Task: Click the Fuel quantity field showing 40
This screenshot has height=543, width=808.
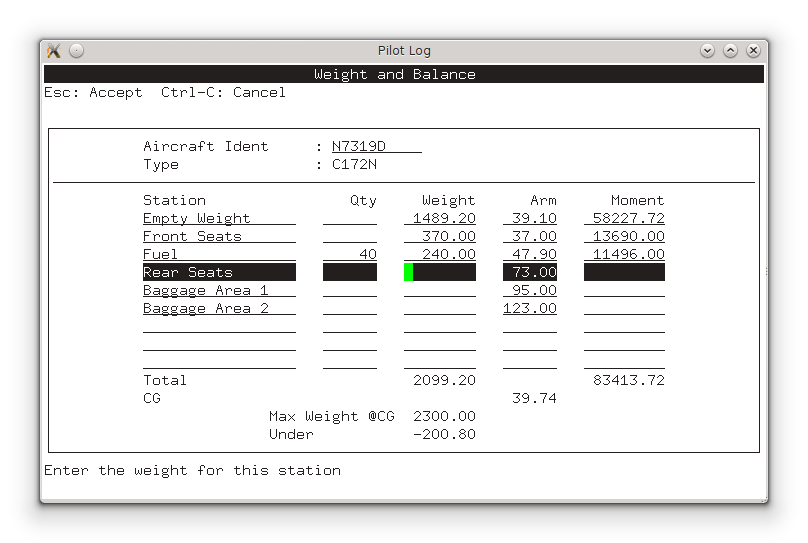Action: tap(350, 255)
